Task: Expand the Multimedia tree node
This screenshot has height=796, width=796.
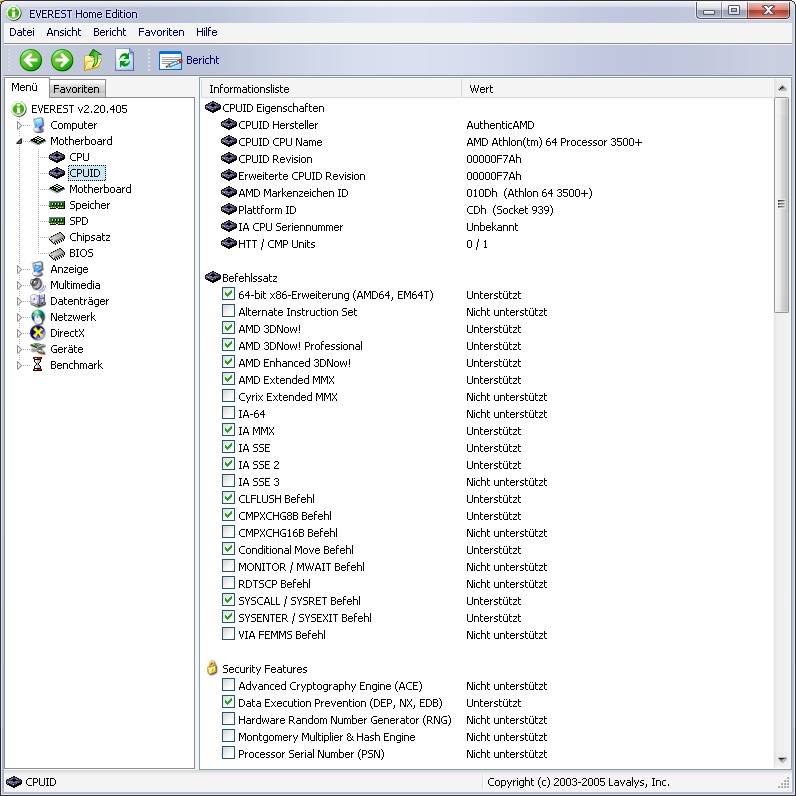Action: [x=19, y=285]
